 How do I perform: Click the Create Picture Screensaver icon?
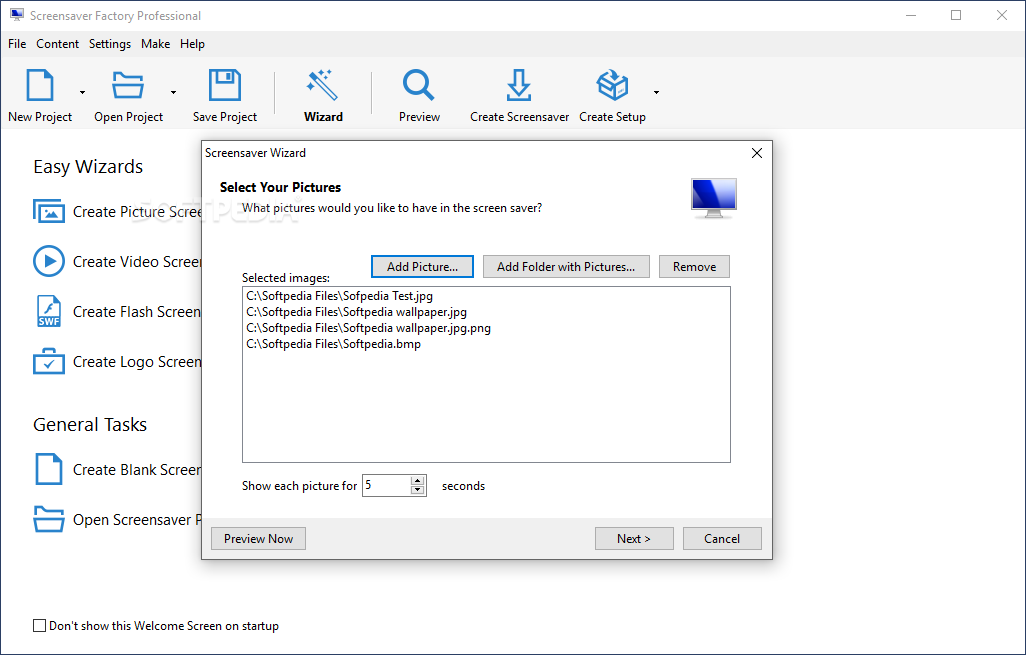pos(49,211)
